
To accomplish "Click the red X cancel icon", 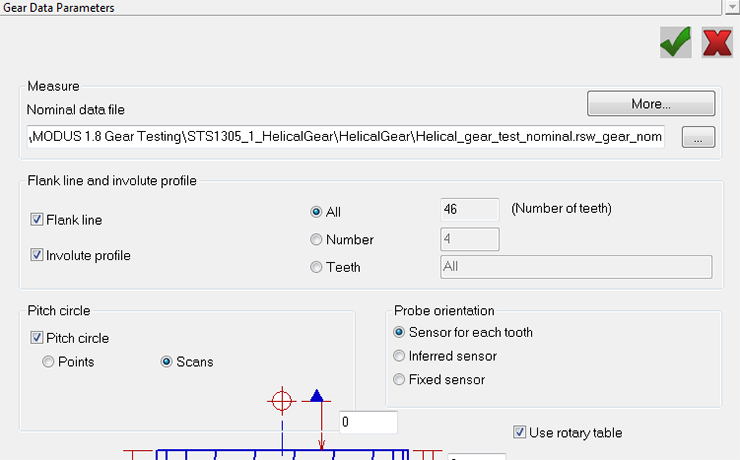I will [x=716, y=42].
